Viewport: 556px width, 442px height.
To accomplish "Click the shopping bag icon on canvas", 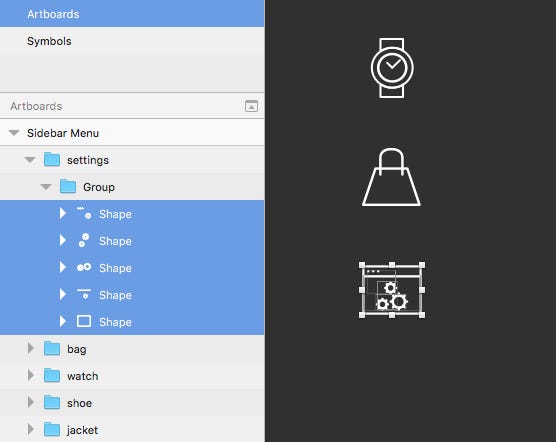I will pos(391,177).
